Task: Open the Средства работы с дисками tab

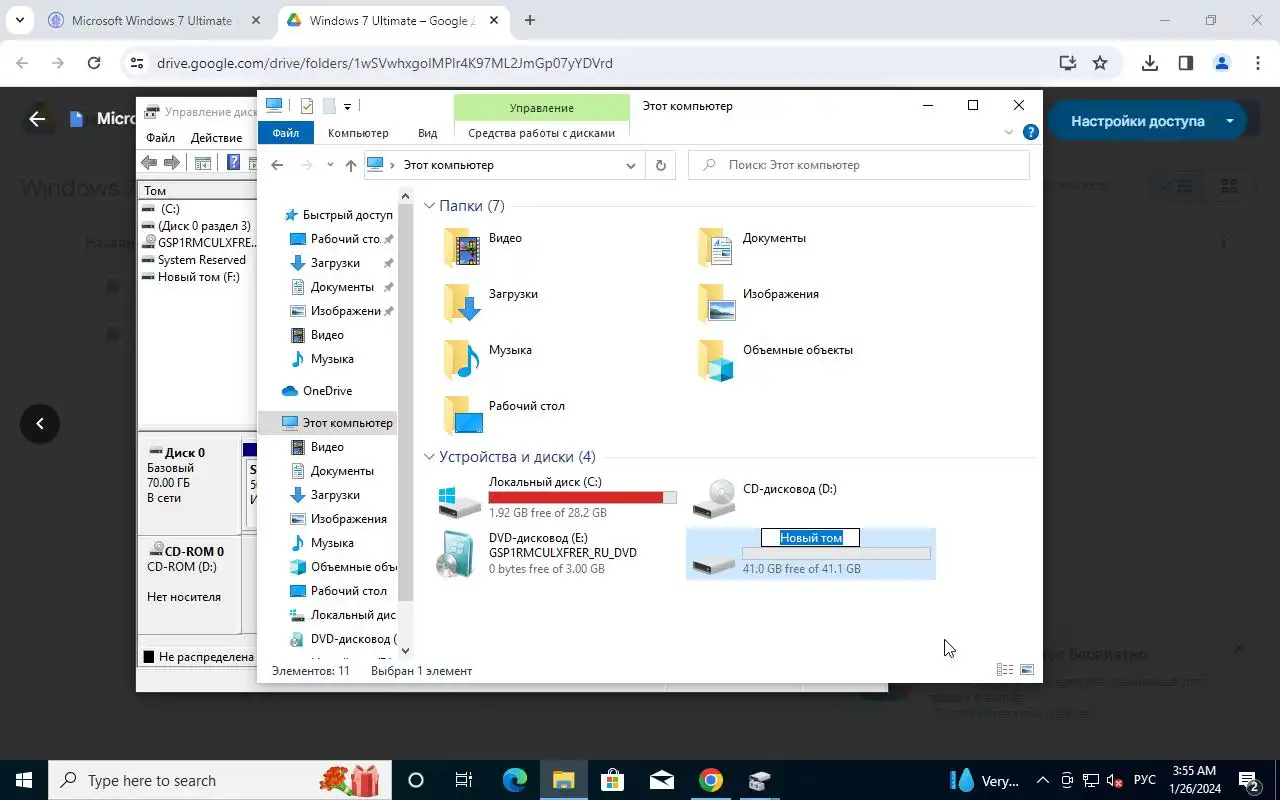Action: (541, 133)
